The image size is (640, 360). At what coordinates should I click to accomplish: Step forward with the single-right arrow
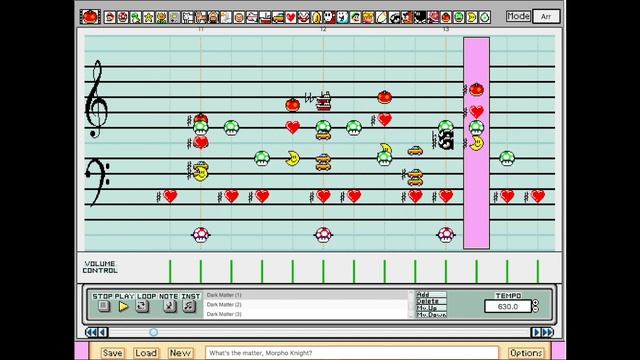click(x=536, y=332)
